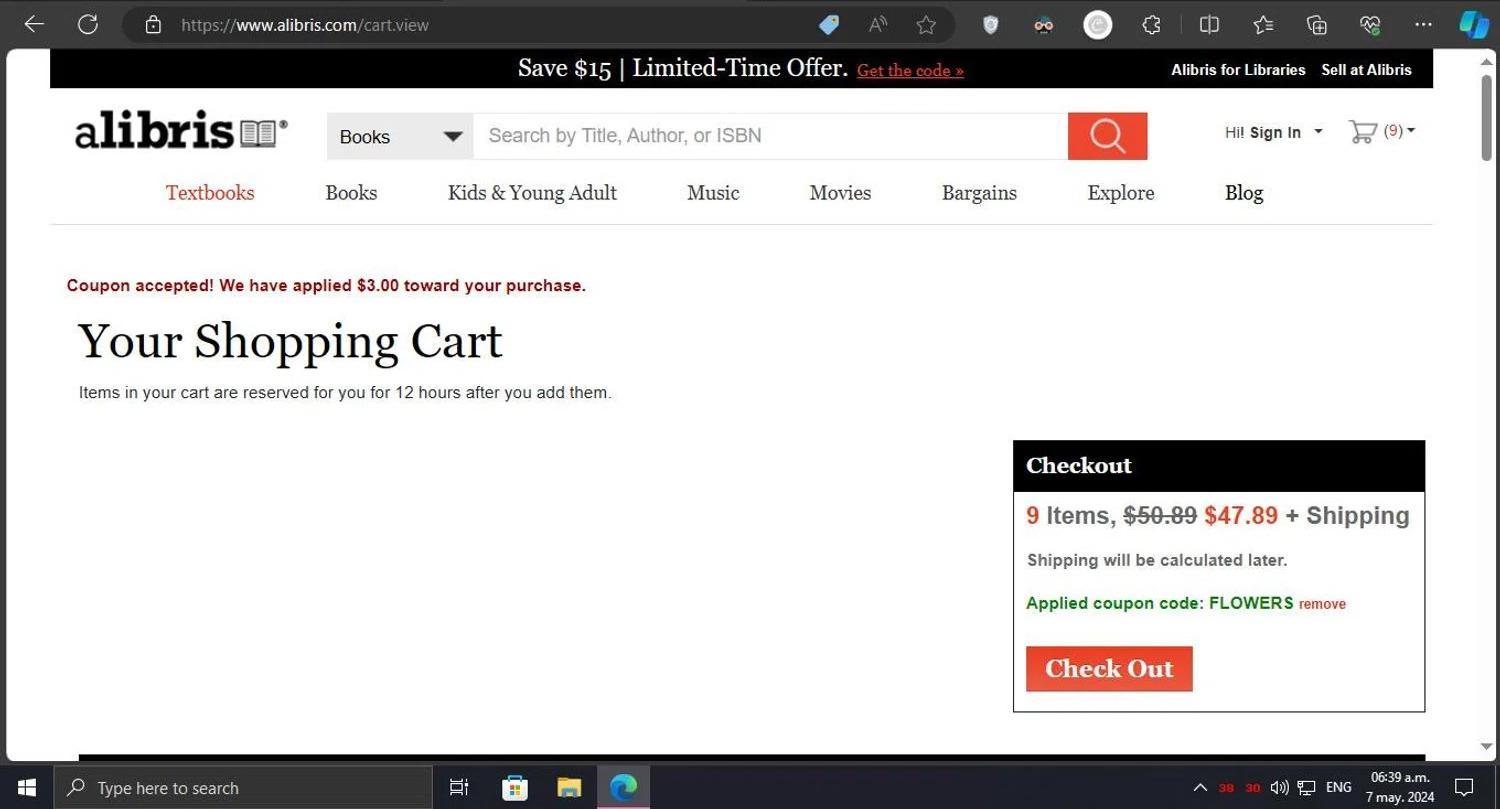The width and height of the screenshot is (1500, 809).
Task: Open the Copilot sidebar icon
Action: (1474, 25)
